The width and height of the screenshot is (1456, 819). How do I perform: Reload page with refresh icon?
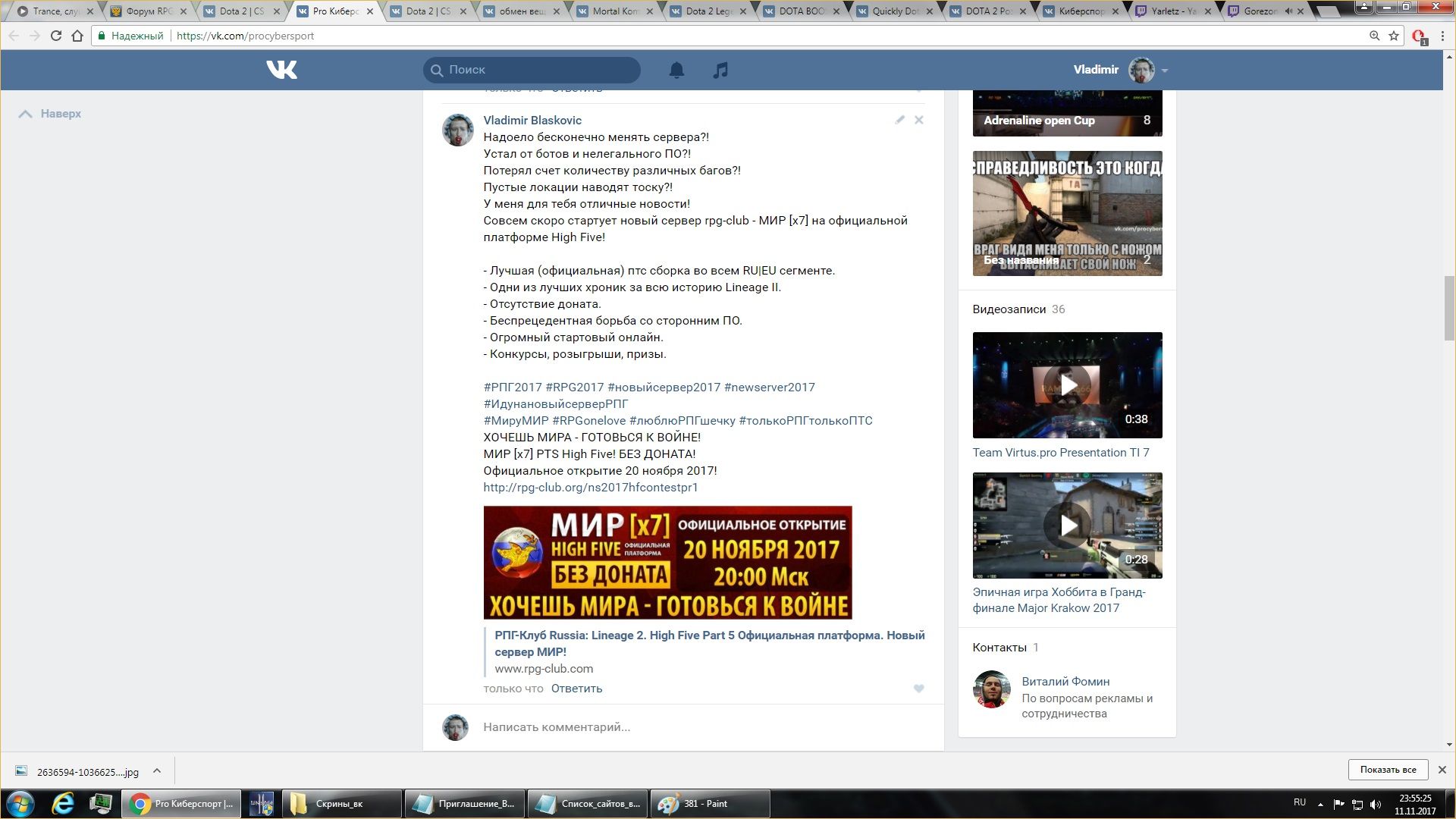(55, 36)
